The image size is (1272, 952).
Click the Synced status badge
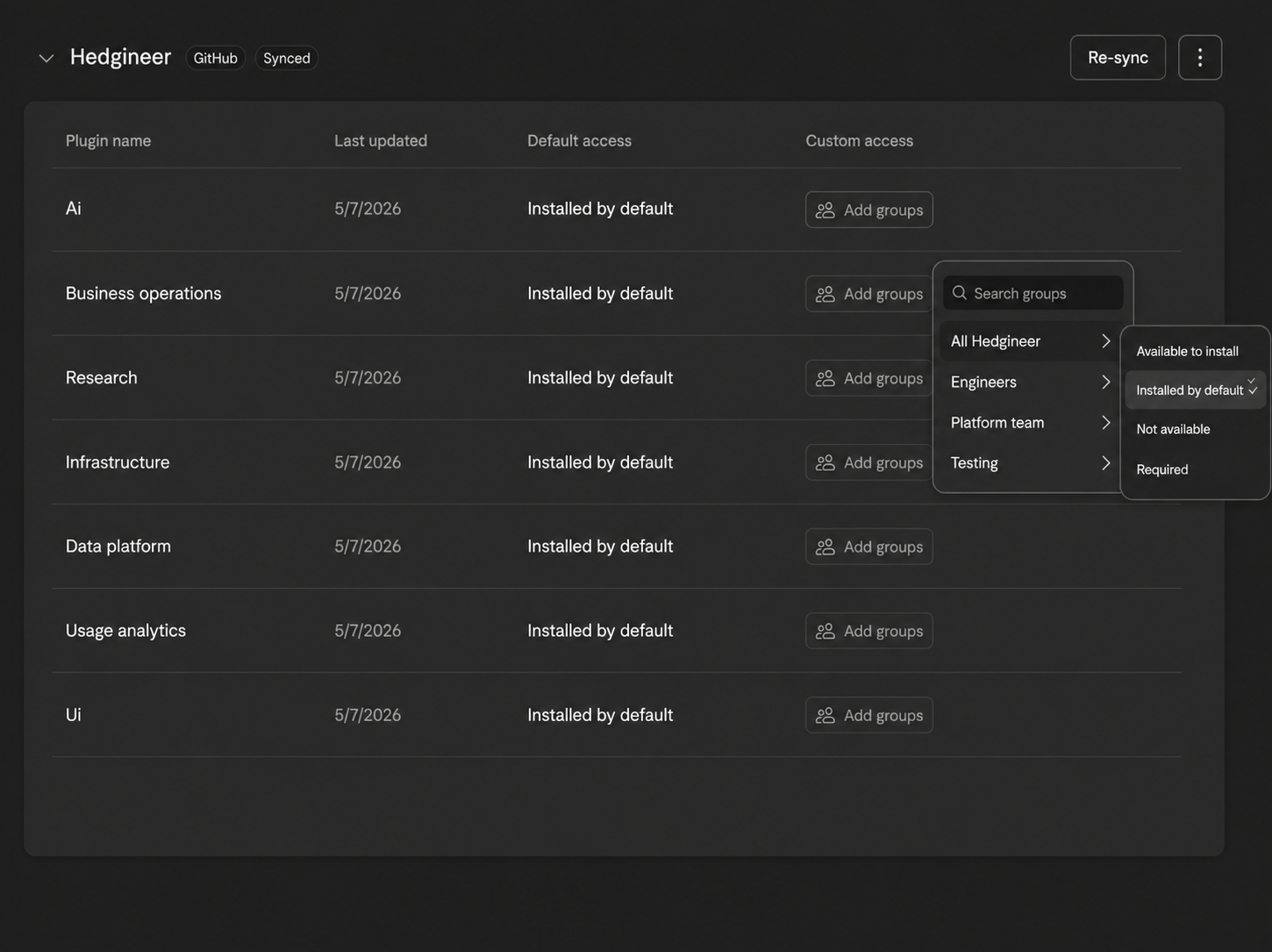point(287,58)
